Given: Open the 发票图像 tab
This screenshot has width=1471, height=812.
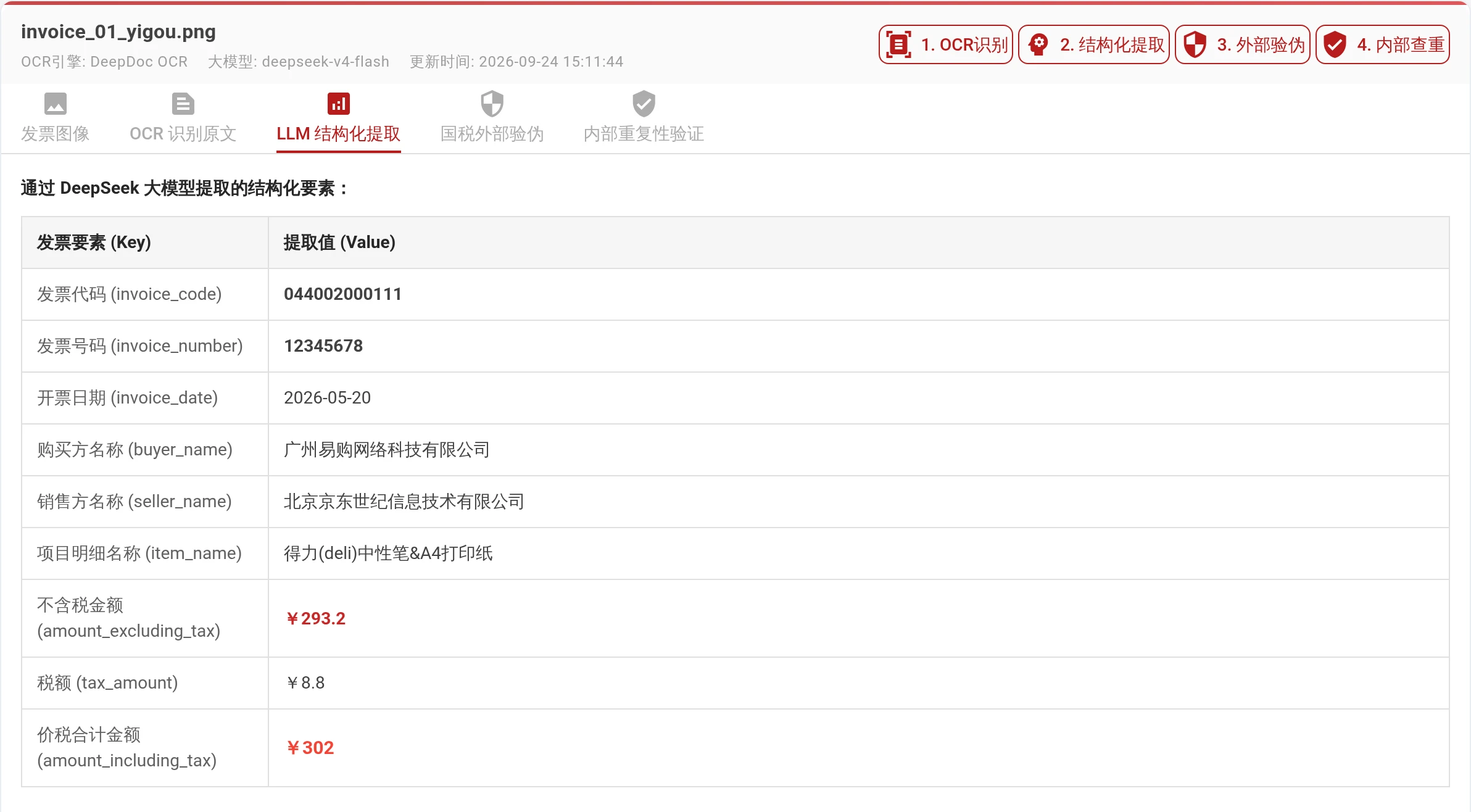Looking at the screenshot, I should coord(56,118).
